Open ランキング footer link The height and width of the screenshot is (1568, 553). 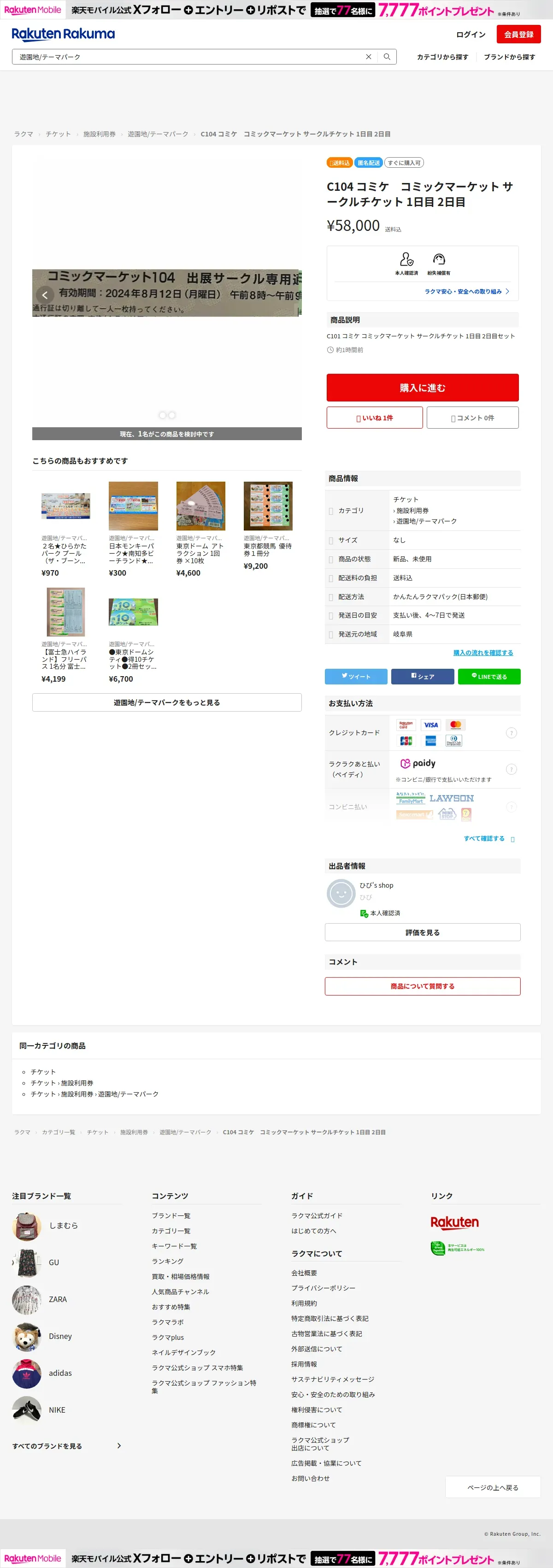[167, 1261]
